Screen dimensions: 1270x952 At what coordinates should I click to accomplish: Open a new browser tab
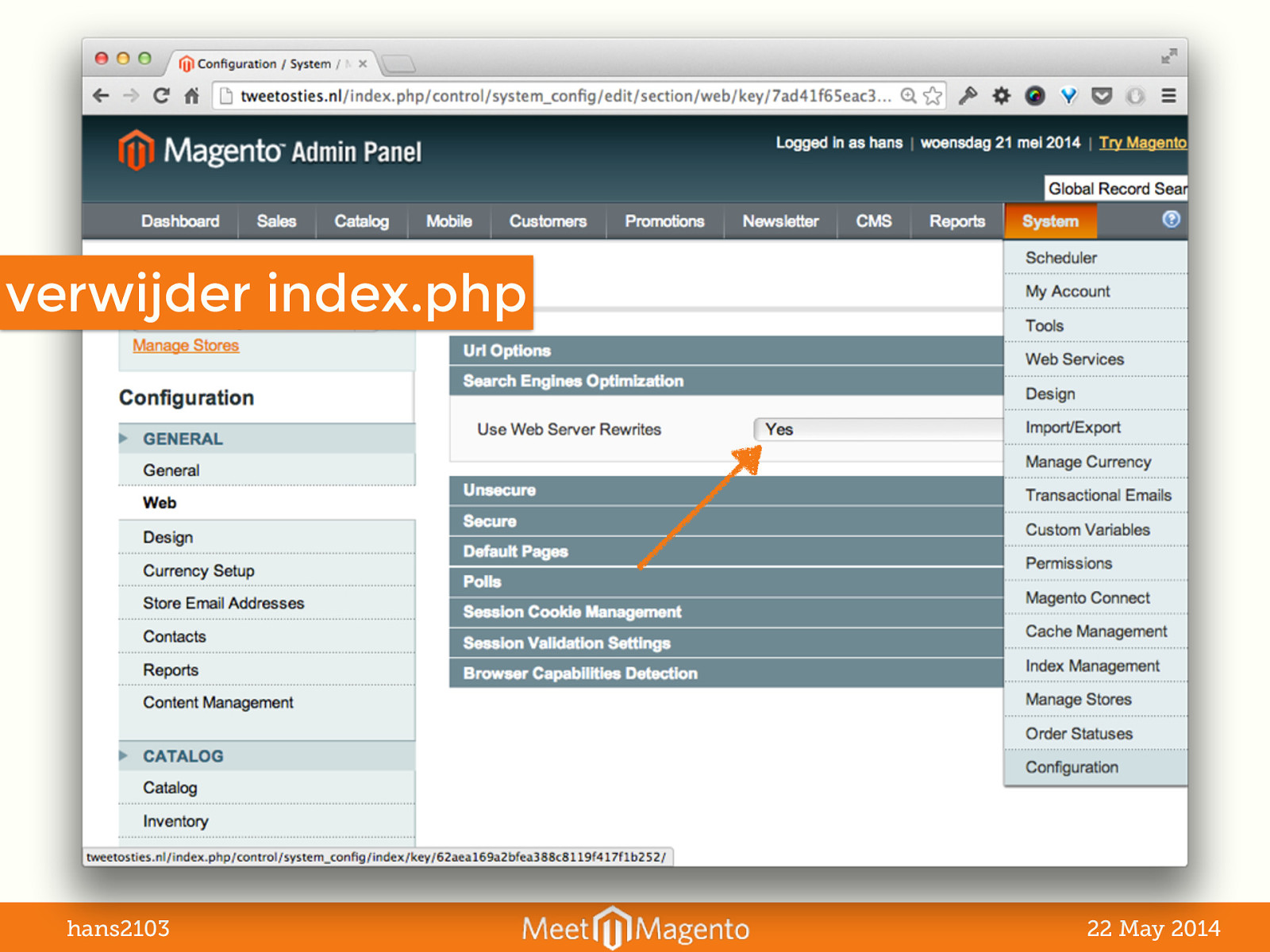pos(398,63)
